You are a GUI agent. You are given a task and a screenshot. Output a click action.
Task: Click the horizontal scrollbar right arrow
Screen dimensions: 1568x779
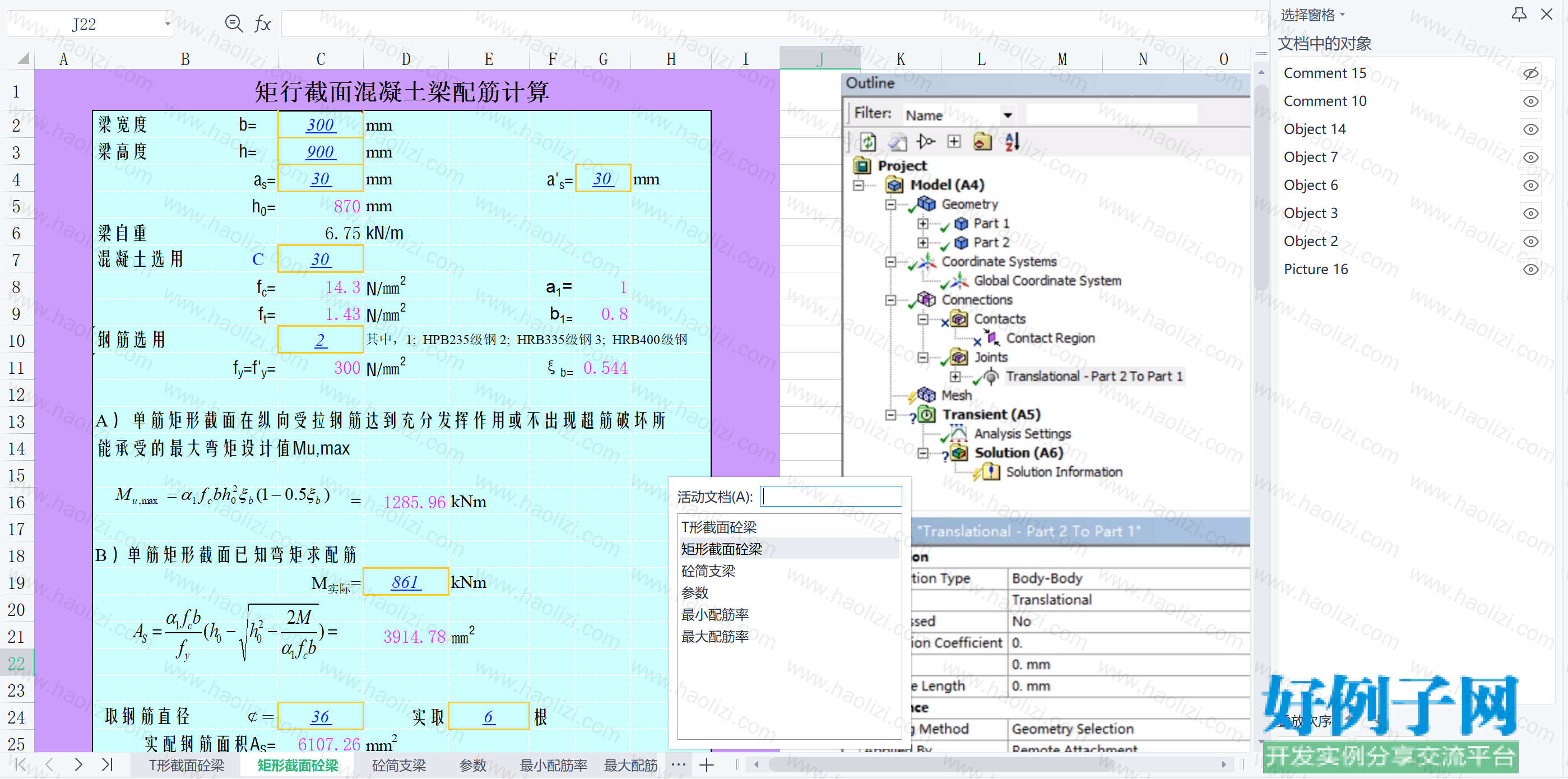coord(1224,764)
